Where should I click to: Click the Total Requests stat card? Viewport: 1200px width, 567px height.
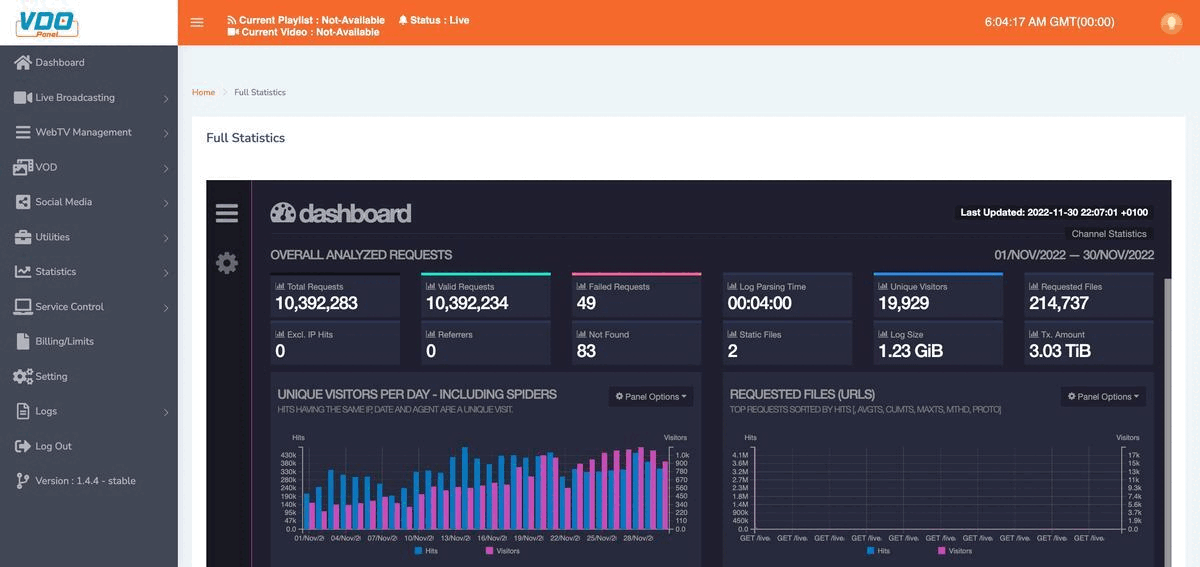(335, 295)
